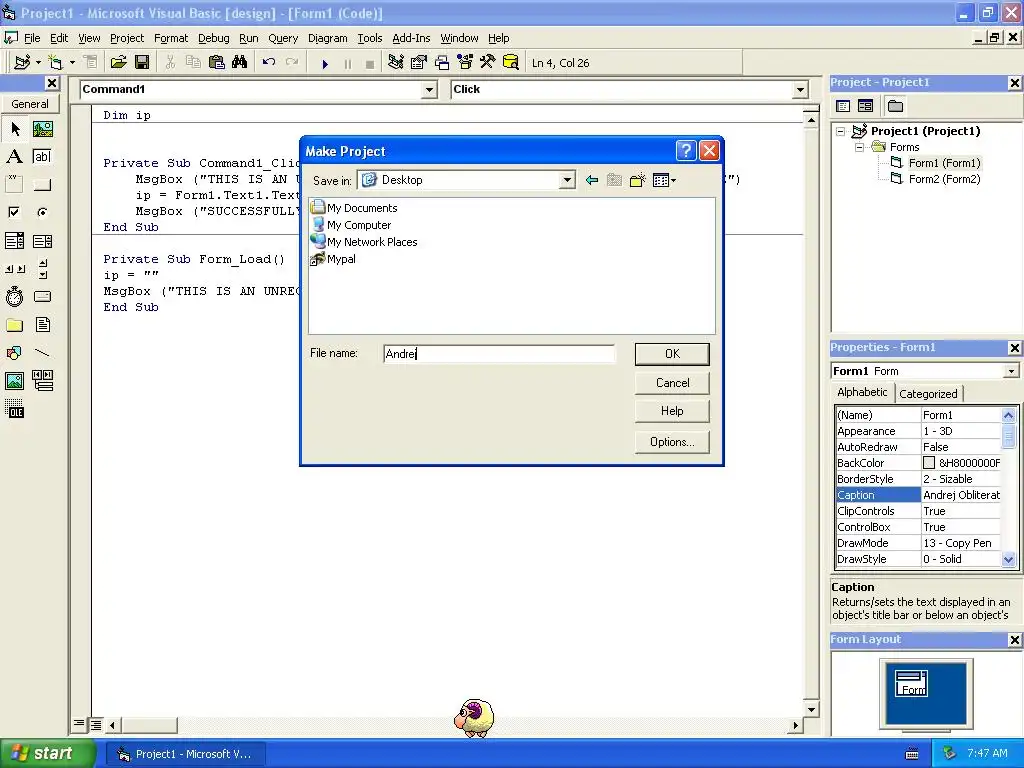Screen dimensions: 1024x768
Task: Select the Frame tool in toolbox
Action: [15, 184]
